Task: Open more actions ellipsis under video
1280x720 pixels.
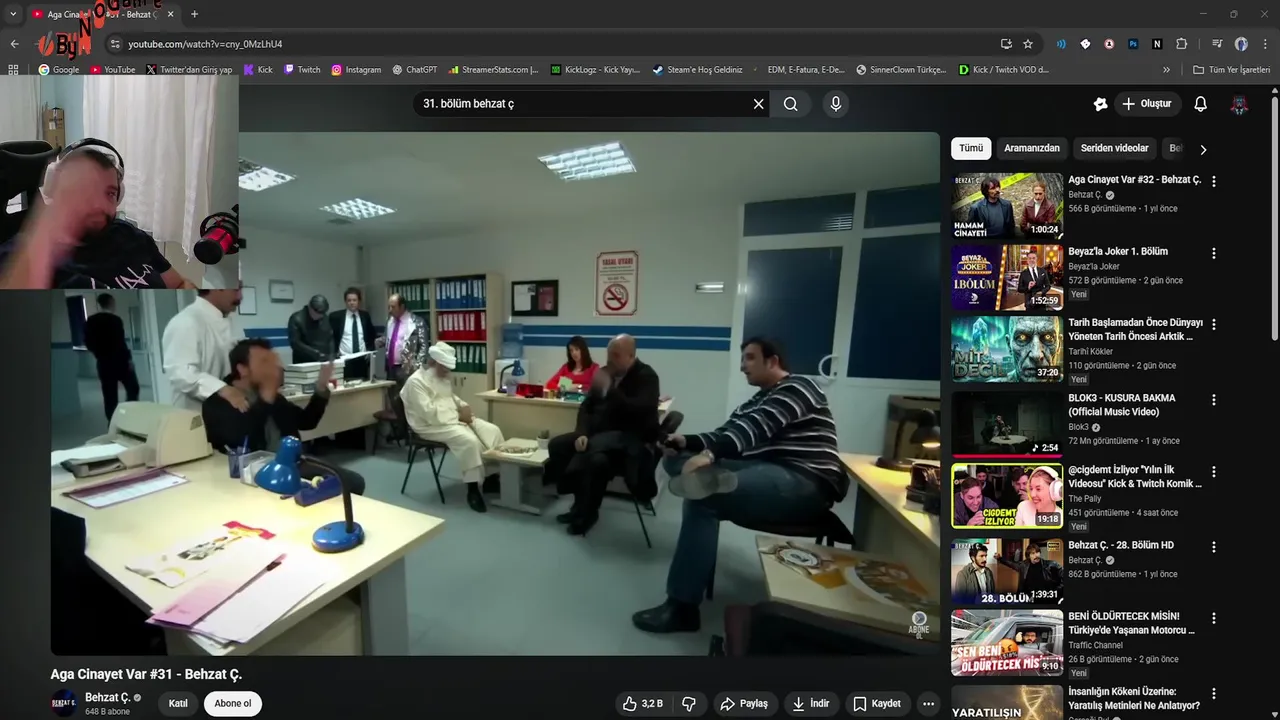Action: 929,704
